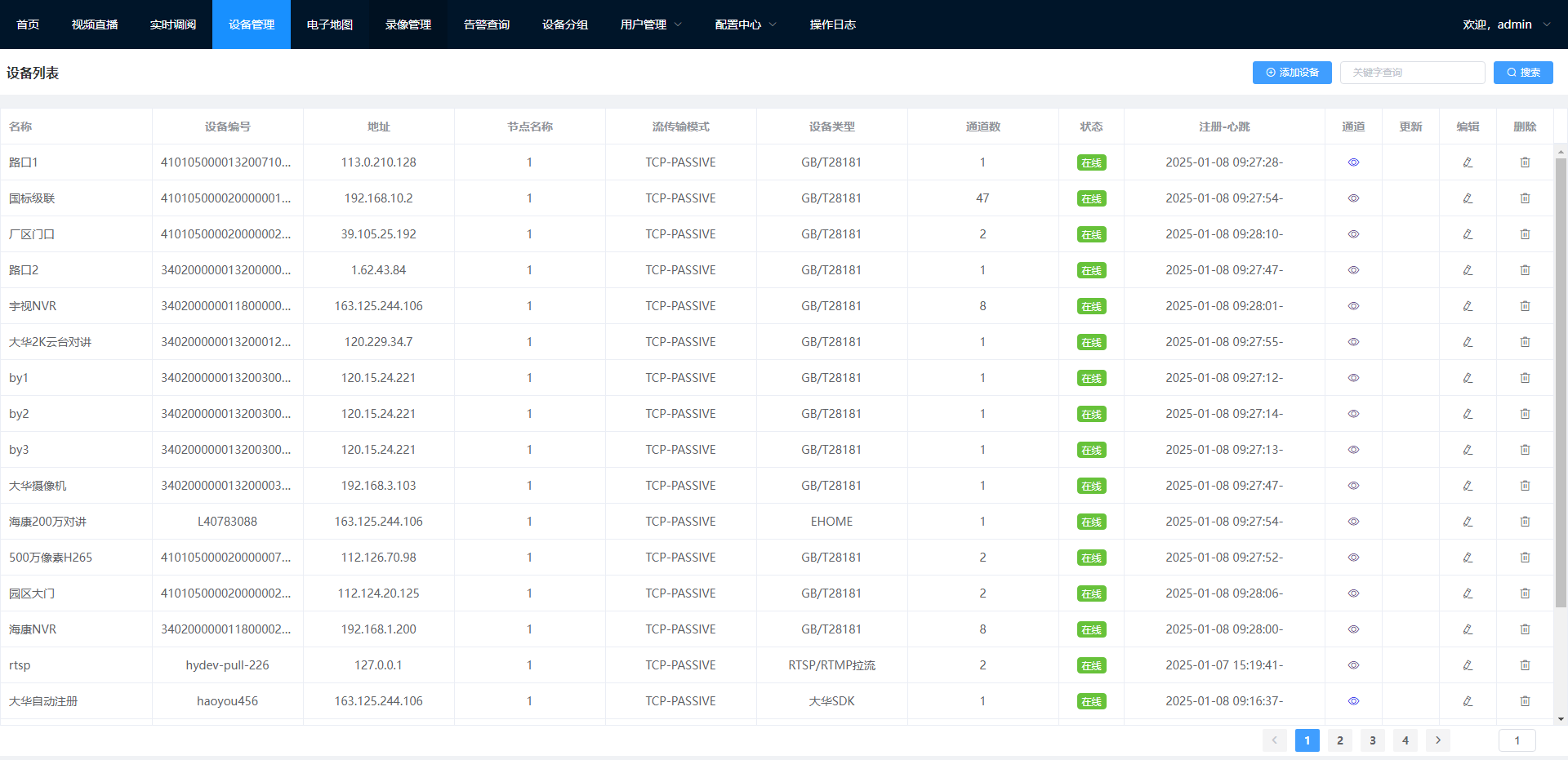Click device number hydev-pull-226
This screenshot has height=760, width=1568.
(228, 665)
